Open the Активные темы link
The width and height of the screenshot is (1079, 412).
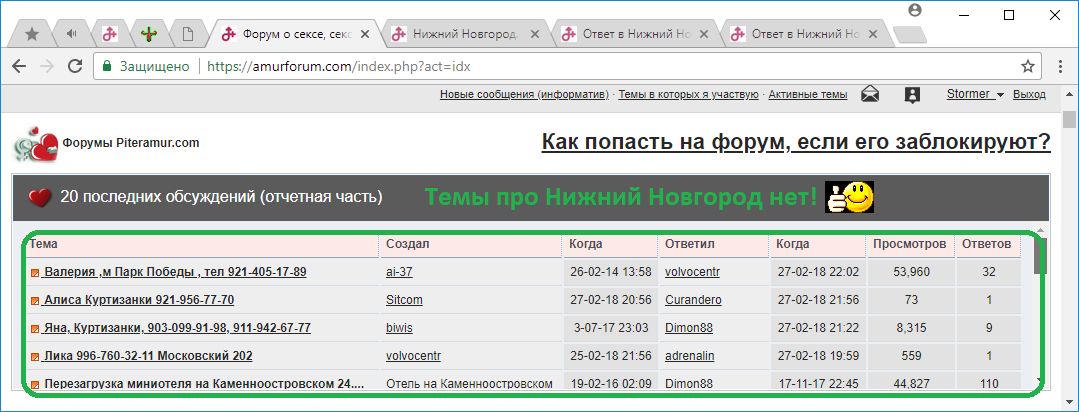click(808, 95)
